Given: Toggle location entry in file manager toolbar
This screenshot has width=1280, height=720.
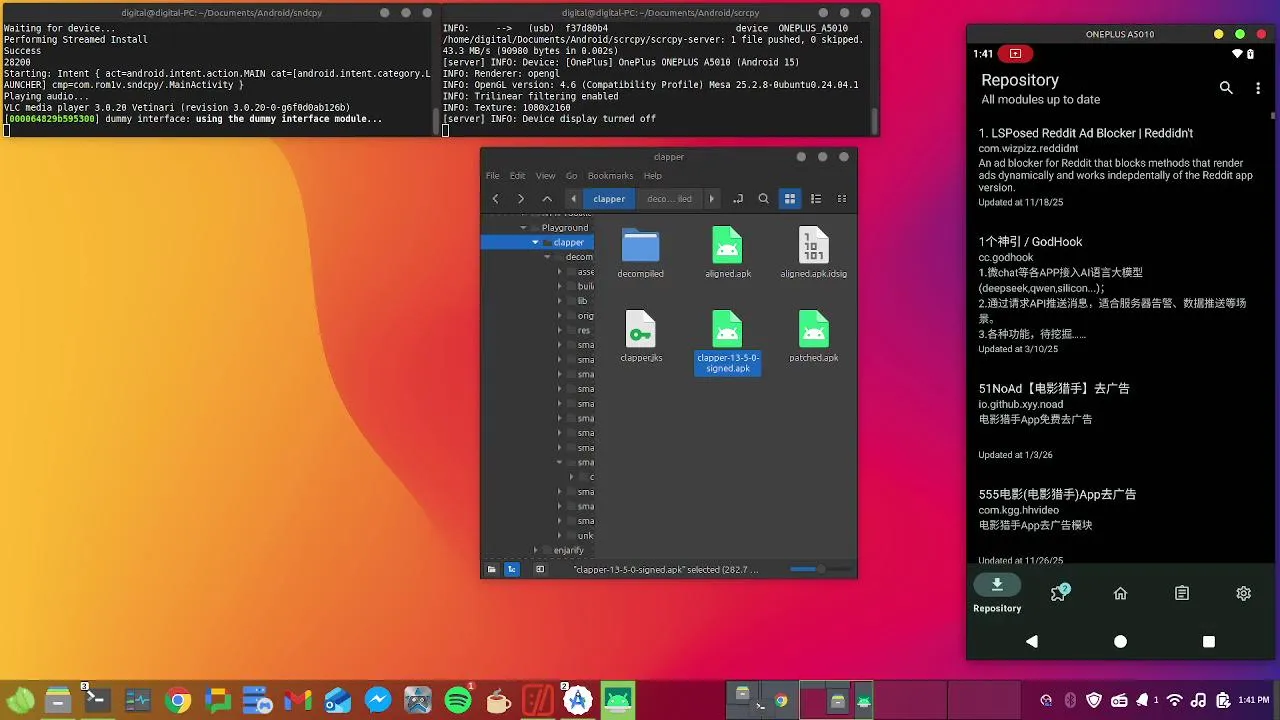Looking at the screenshot, I should (738, 199).
